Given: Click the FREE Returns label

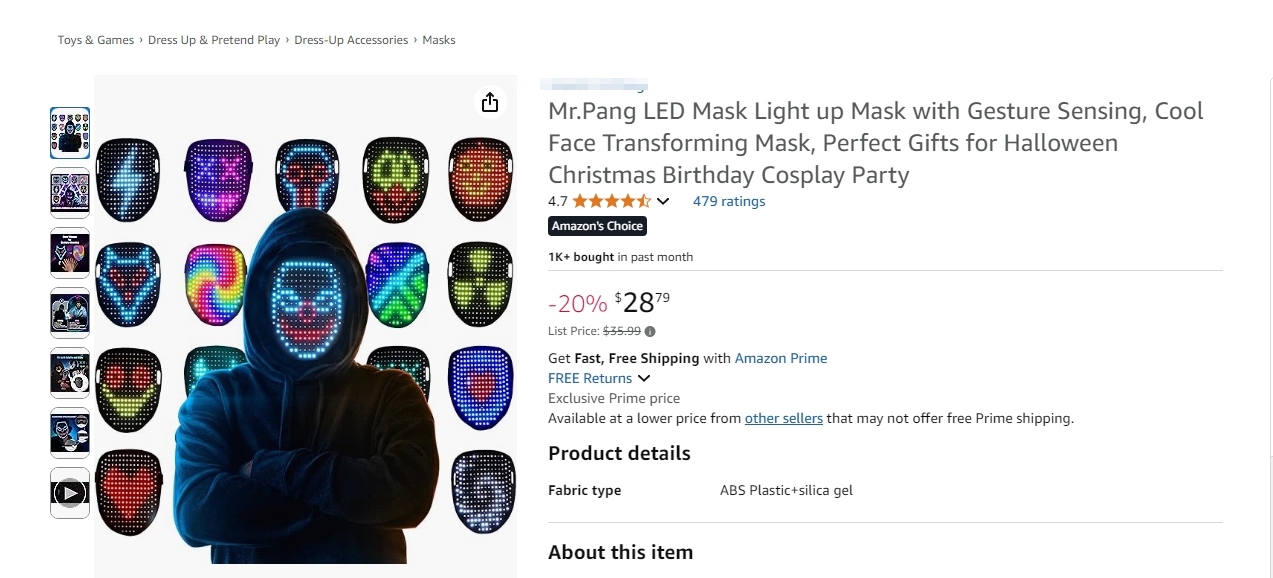Looking at the screenshot, I should pyautogui.click(x=588, y=378).
